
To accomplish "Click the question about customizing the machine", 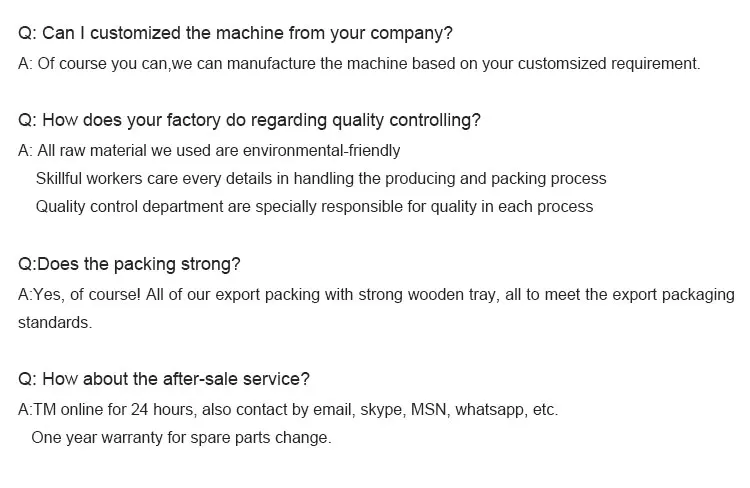I will 235,33.
